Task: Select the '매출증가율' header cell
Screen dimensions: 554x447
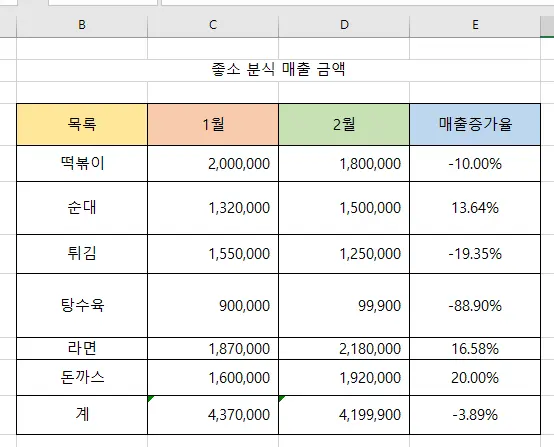Action: 475,124
